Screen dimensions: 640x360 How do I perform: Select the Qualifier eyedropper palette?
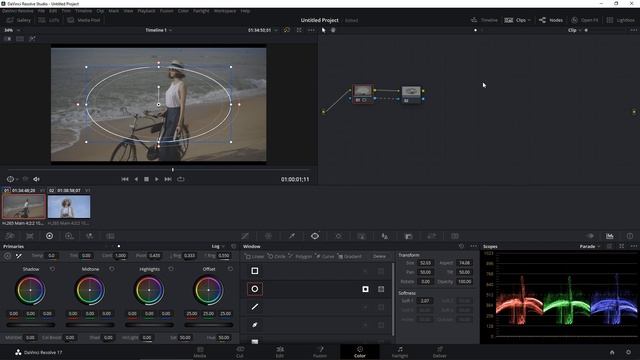click(x=292, y=236)
